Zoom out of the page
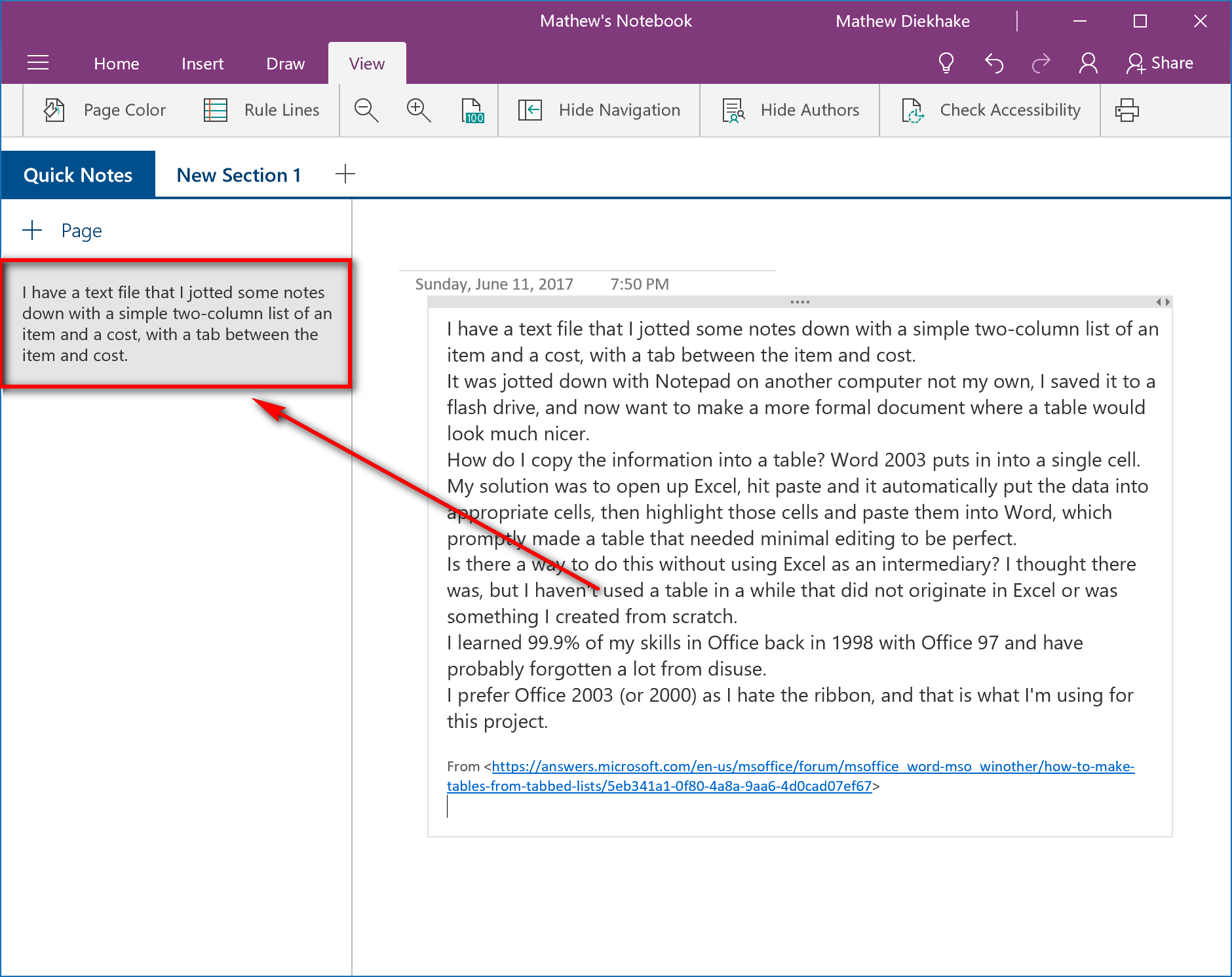Image resolution: width=1232 pixels, height=977 pixels. tap(366, 110)
